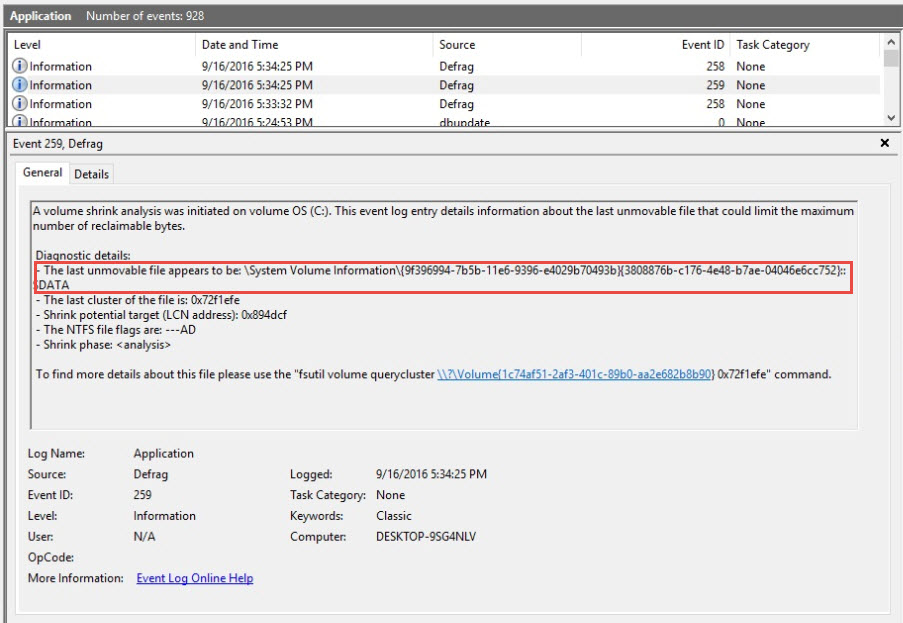Click the info icon on the 5:33:32 PM event
903x623 pixels.
pos(20,104)
